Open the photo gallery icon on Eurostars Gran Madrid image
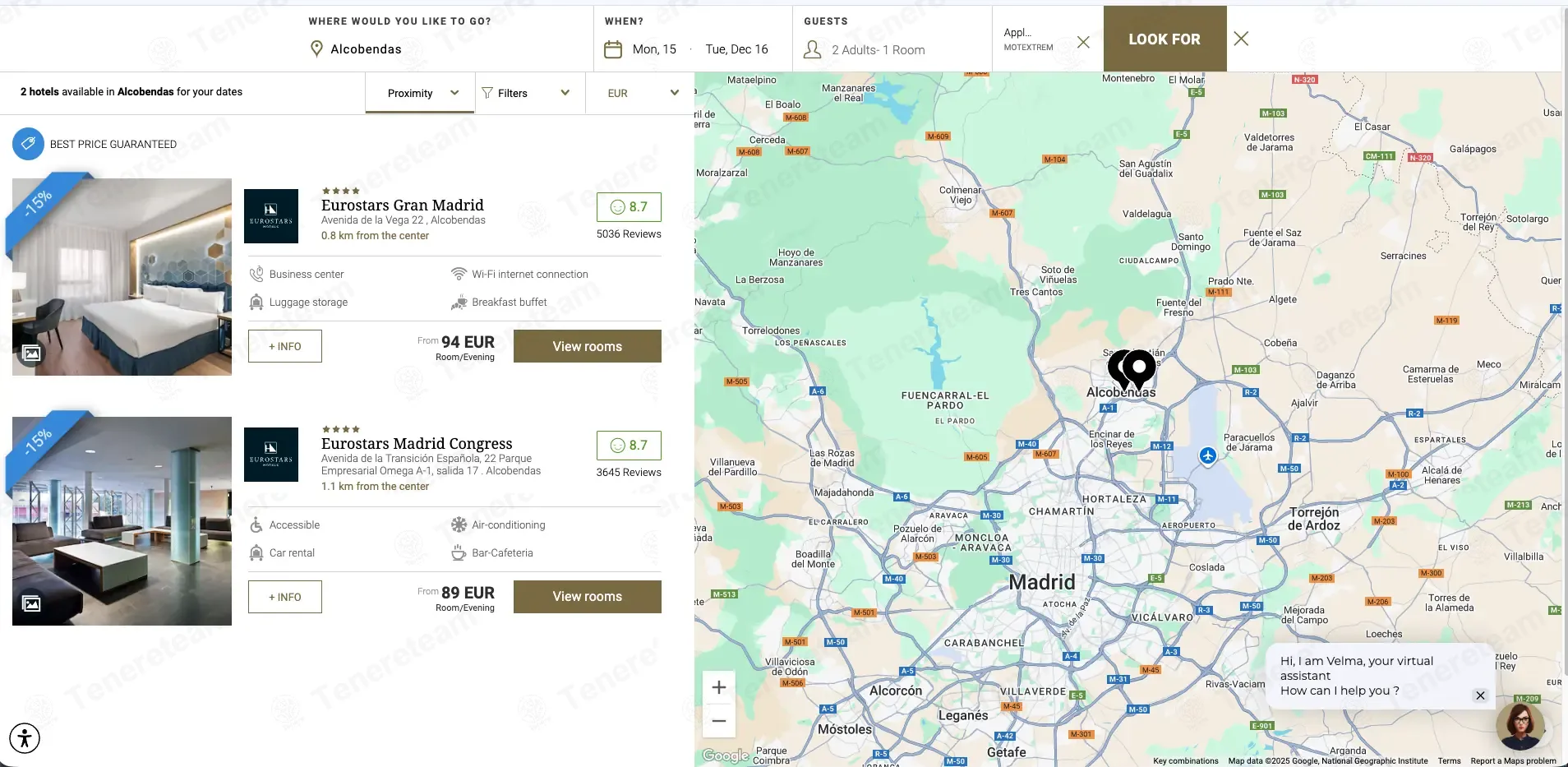Screen dimensions: 1568x767 (x=31, y=353)
